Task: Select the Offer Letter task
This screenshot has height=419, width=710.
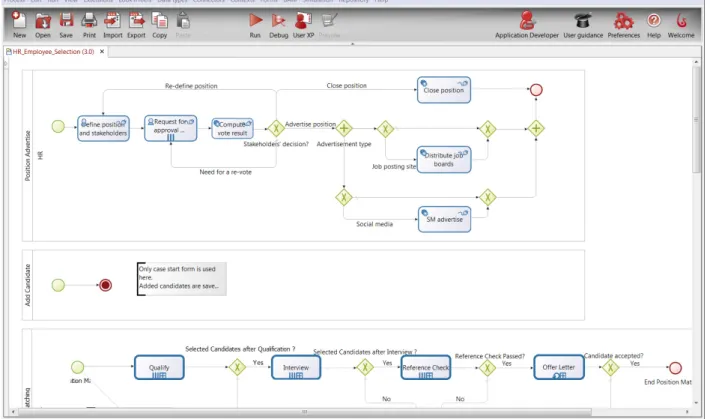Action: tap(559, 367)
